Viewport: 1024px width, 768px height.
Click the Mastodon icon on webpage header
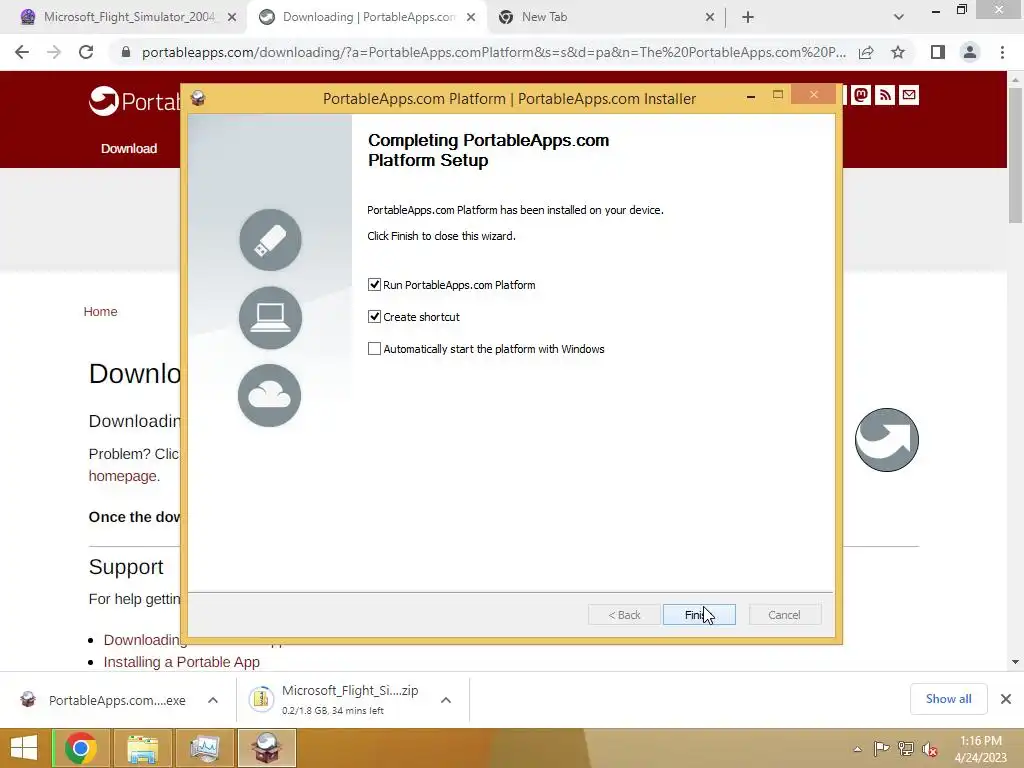pos(861,95)
